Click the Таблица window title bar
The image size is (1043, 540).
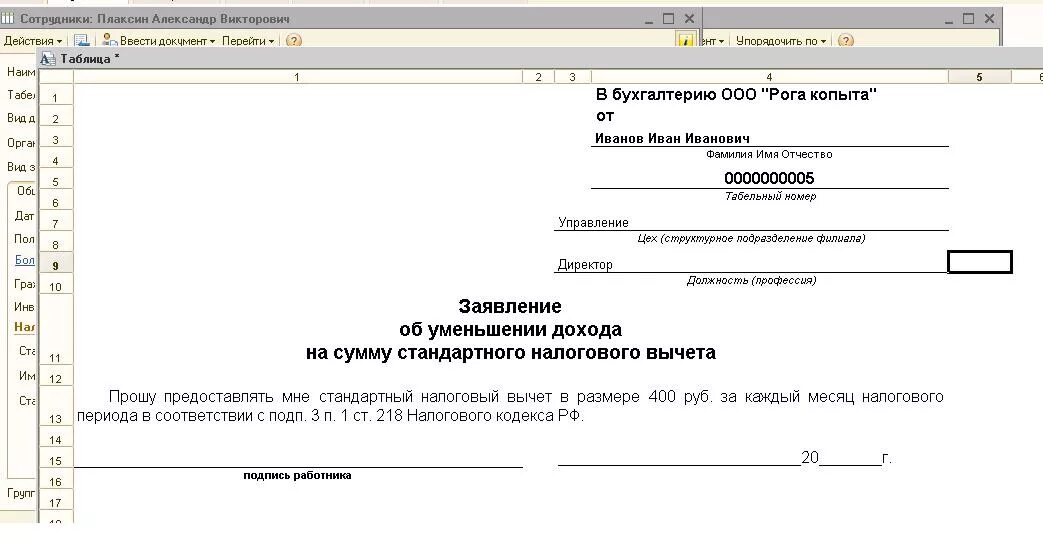coord(540,59)
